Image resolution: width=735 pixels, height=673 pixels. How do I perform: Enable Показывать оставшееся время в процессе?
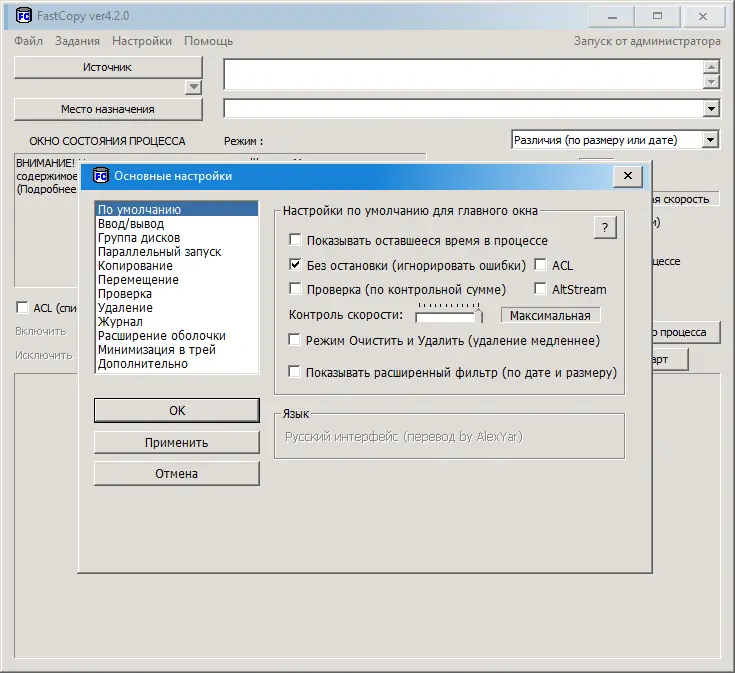coord(295,240)
